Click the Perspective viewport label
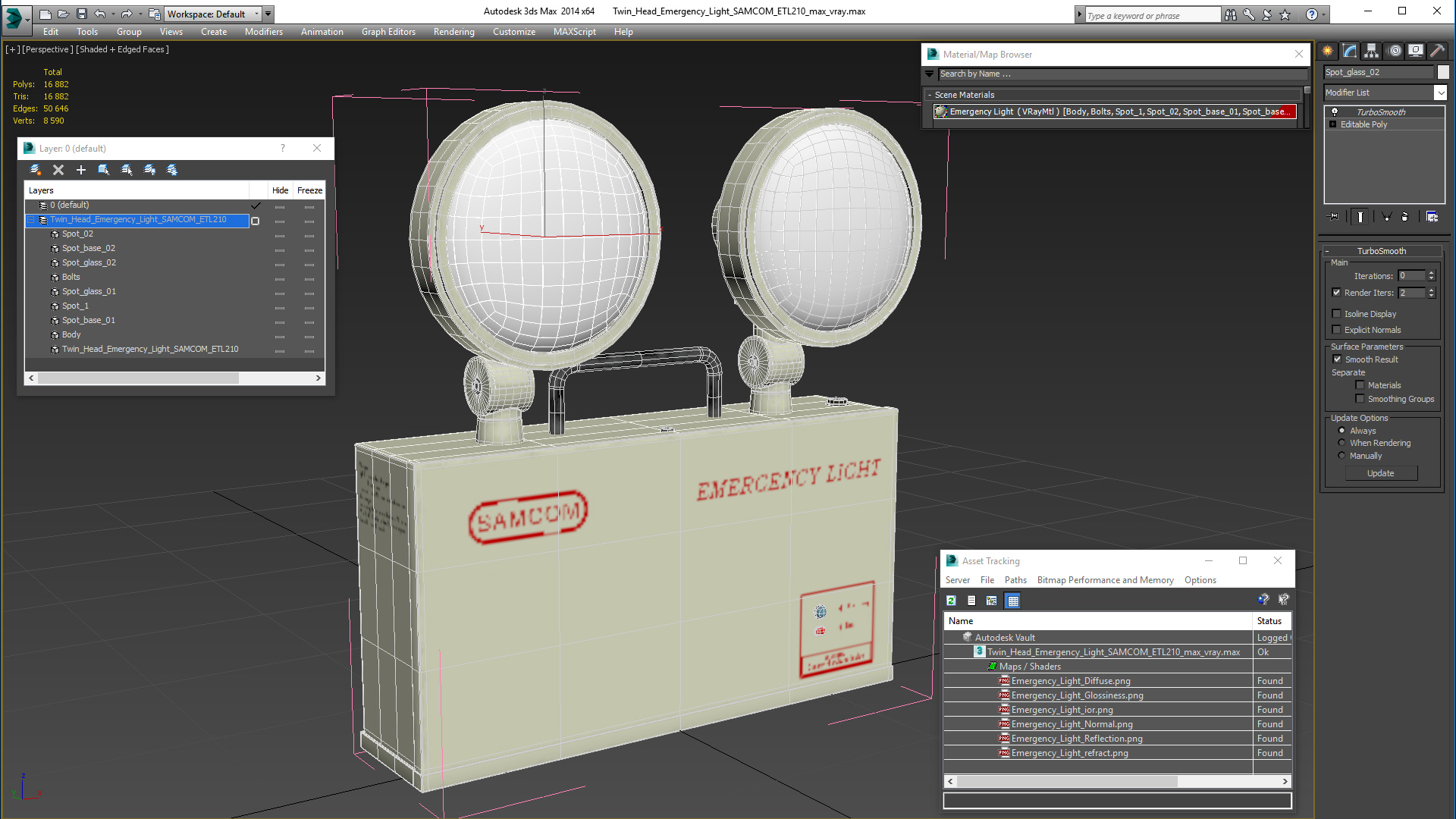1456x819 pixels. click(48, 49)
